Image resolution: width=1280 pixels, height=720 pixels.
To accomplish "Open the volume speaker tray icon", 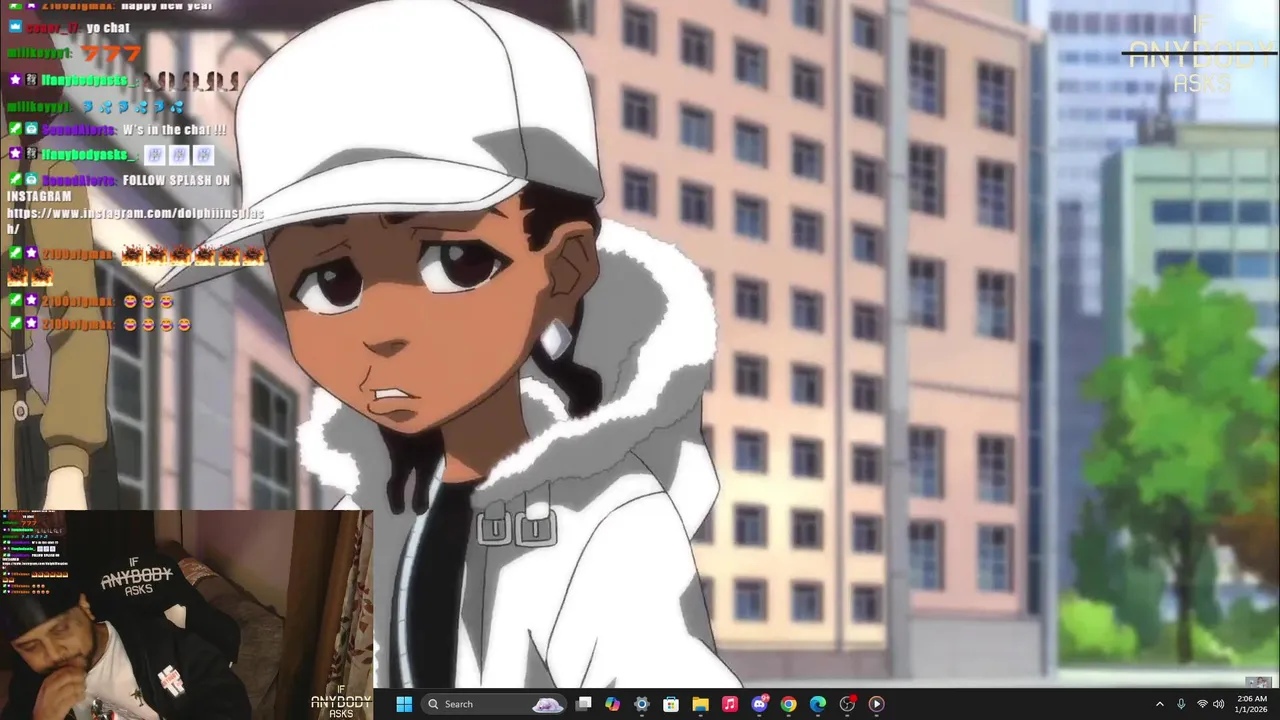I will click(x=1218, y=704).
